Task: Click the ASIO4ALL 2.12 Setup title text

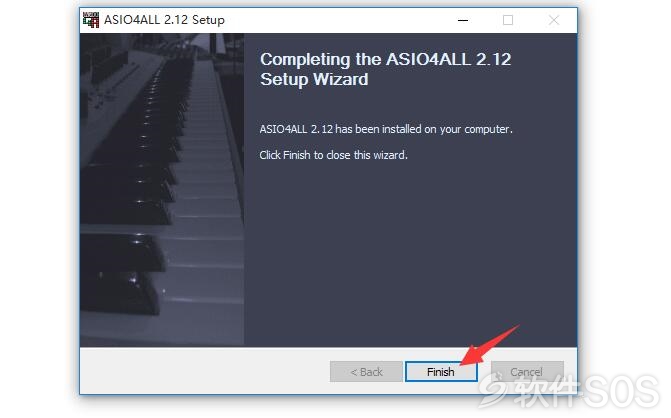Action: tap(164, 20)
